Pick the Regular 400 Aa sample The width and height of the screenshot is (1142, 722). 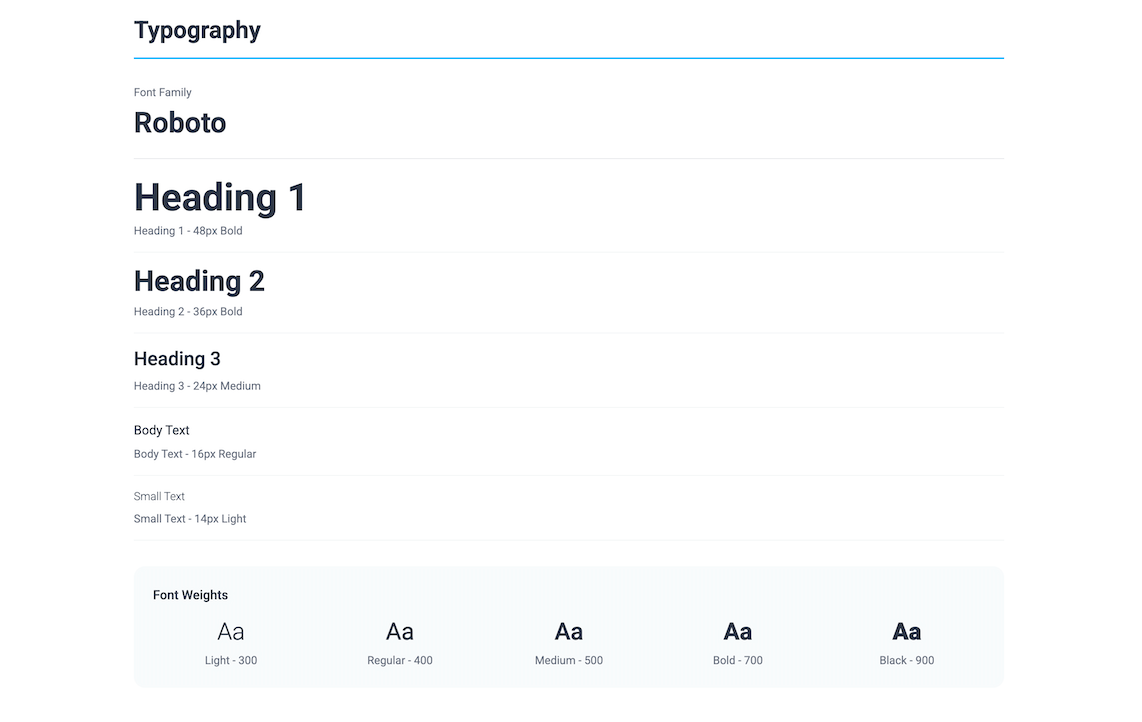pyautogui.click(x=400, y=632)
